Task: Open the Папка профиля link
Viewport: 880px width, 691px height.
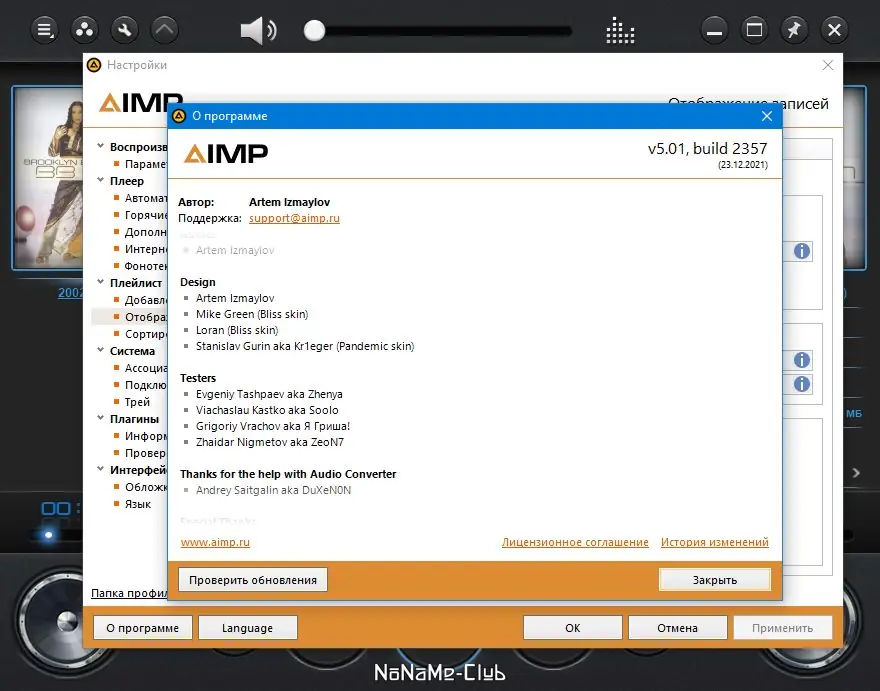Action: [129, 593]
